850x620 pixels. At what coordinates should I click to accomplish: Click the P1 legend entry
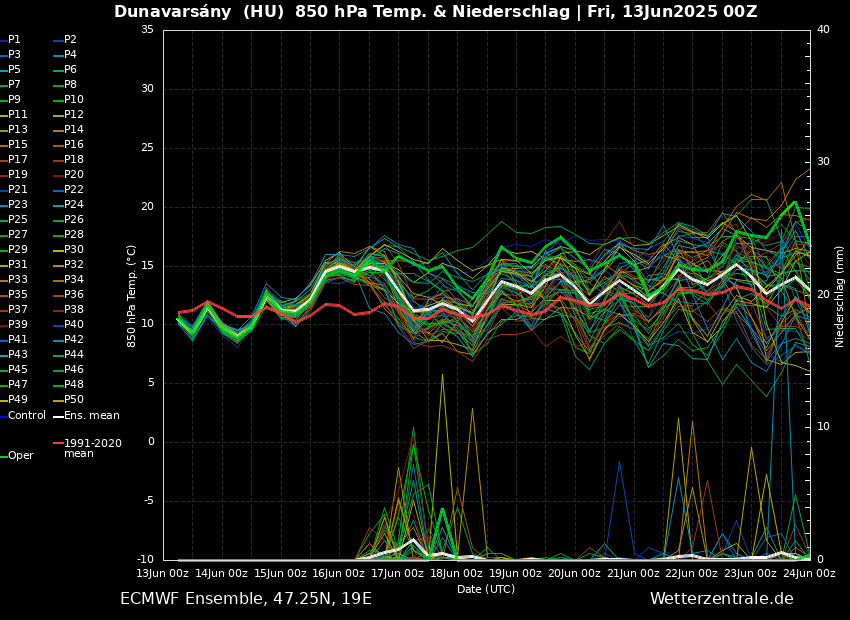coord(14,40)
